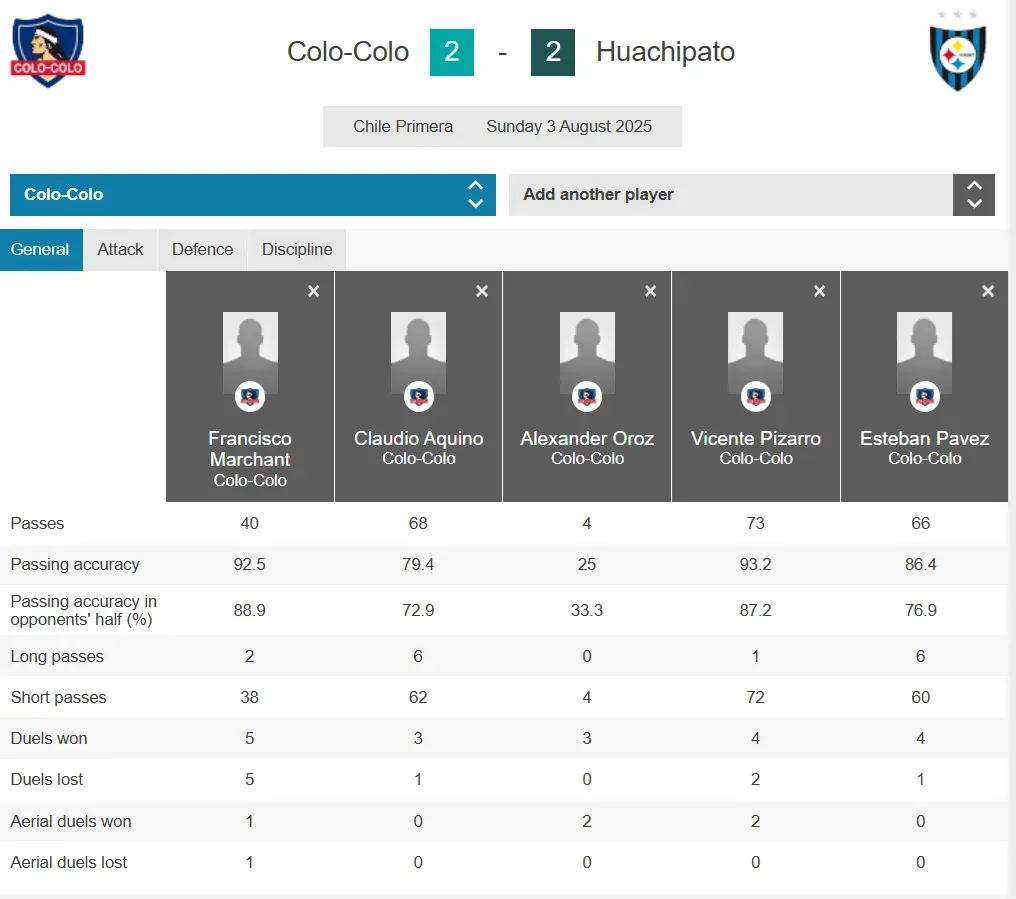
Task: Click Esteban Pavez's Colo-Colo badge icon
Action: 924,397
